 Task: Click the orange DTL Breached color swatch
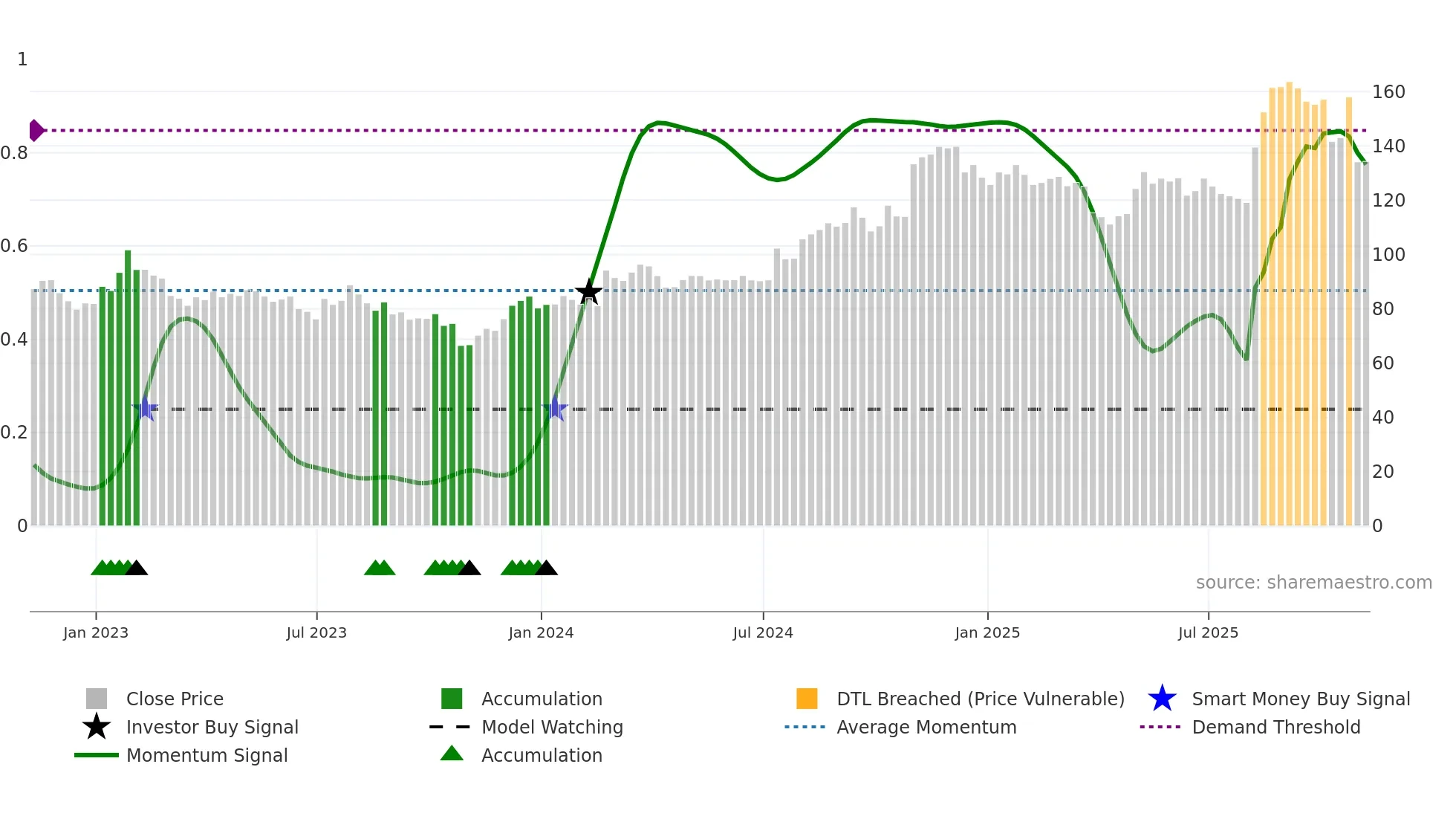(x=807, y=699)
